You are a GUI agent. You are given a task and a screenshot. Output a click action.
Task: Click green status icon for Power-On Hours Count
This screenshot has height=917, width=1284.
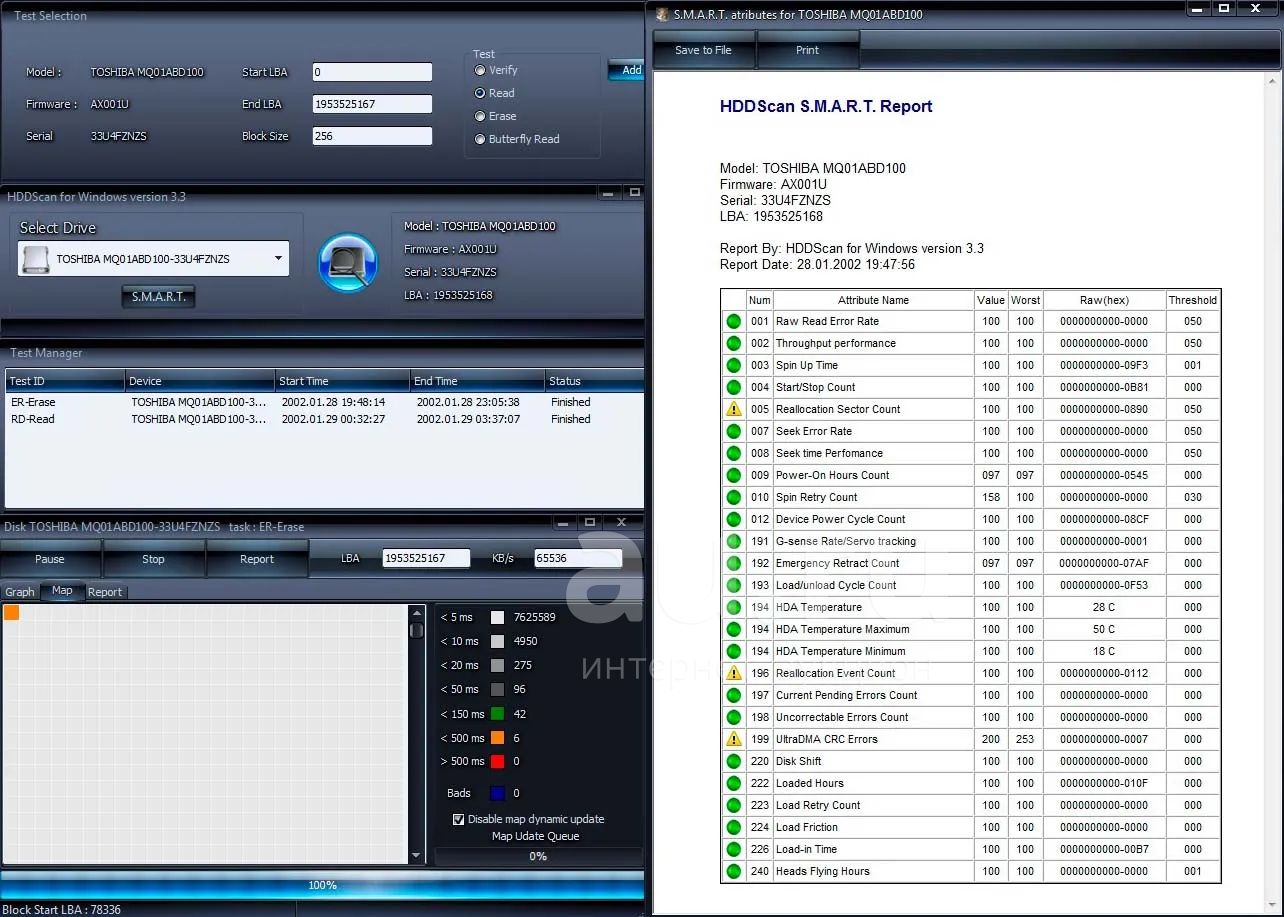click(x=734, y=475)
